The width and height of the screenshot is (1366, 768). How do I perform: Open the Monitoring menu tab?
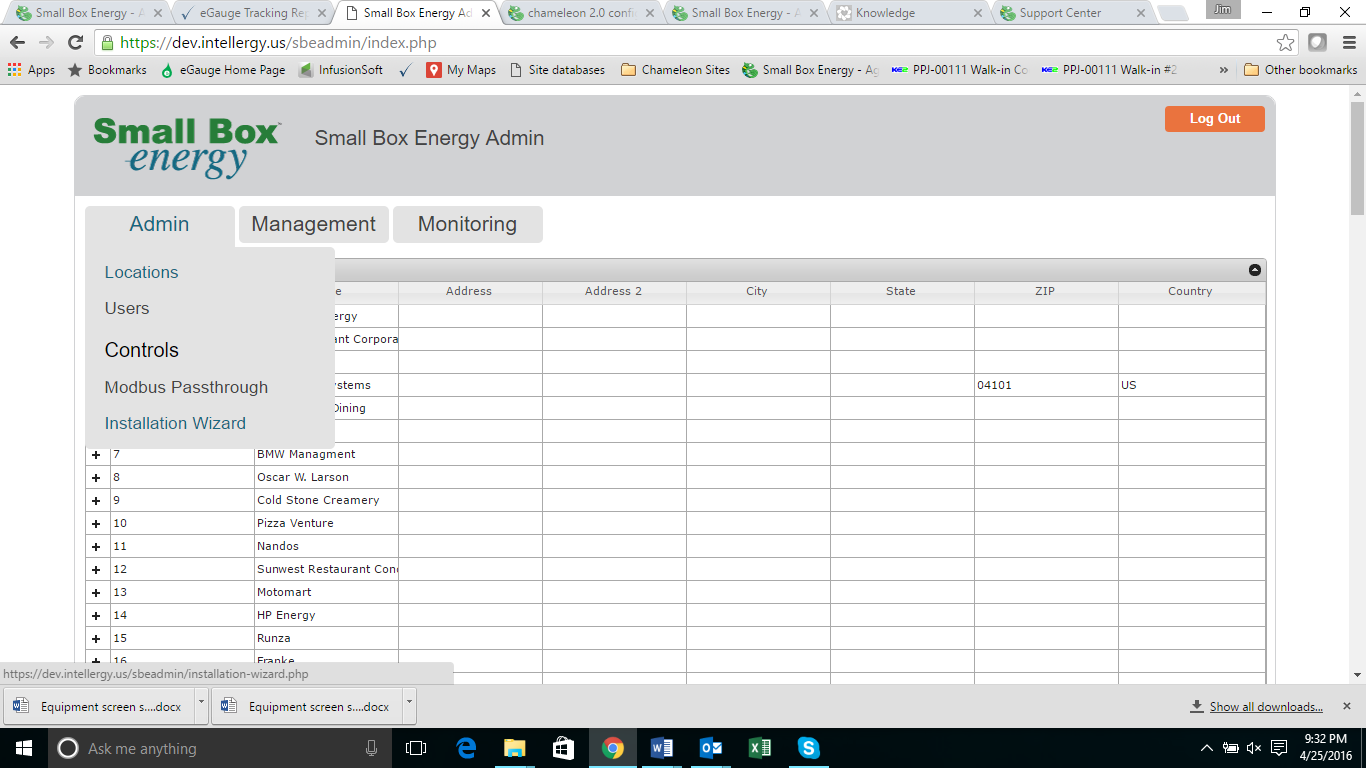click(x=468, y=224)
